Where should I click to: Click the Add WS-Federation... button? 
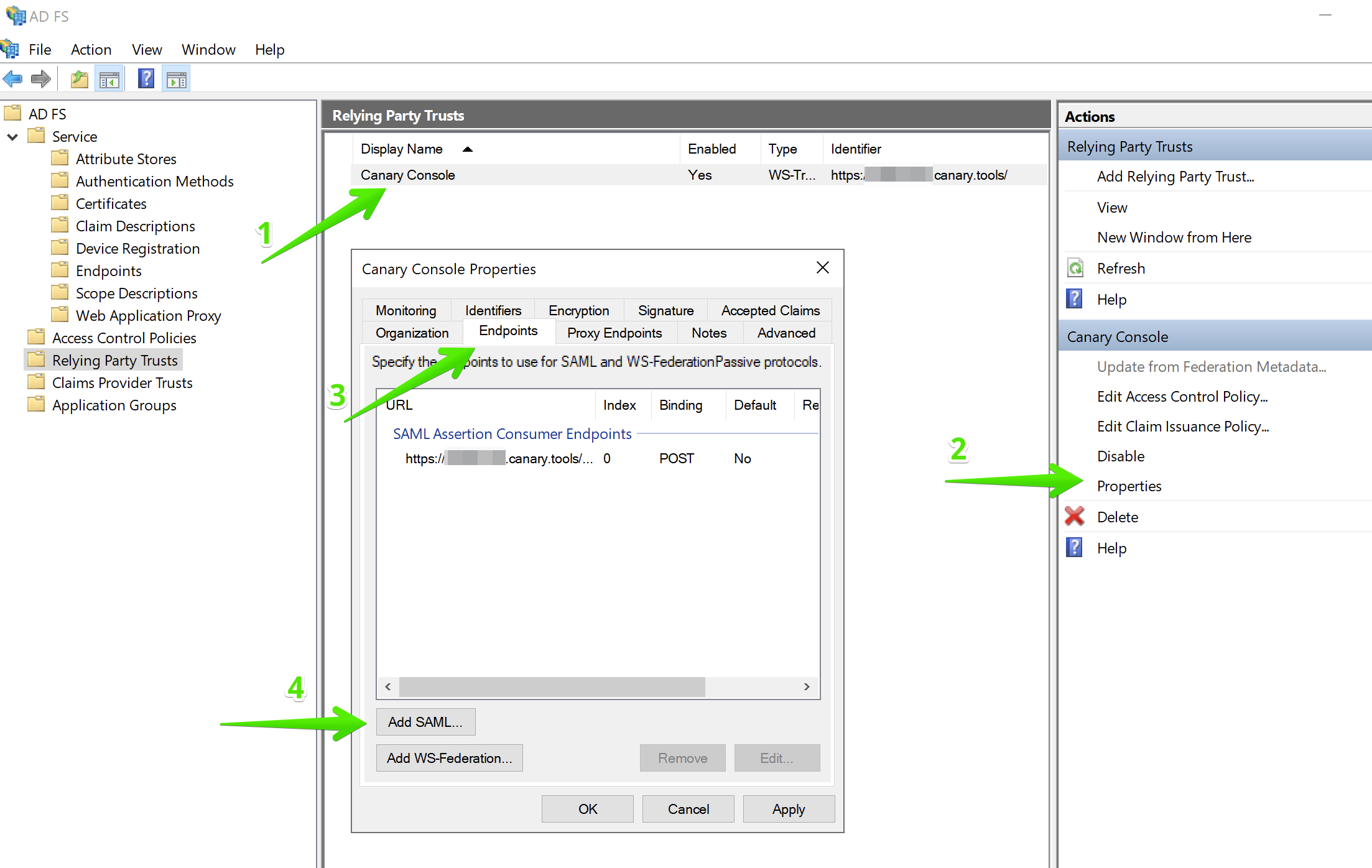click(x=449, y=758)
